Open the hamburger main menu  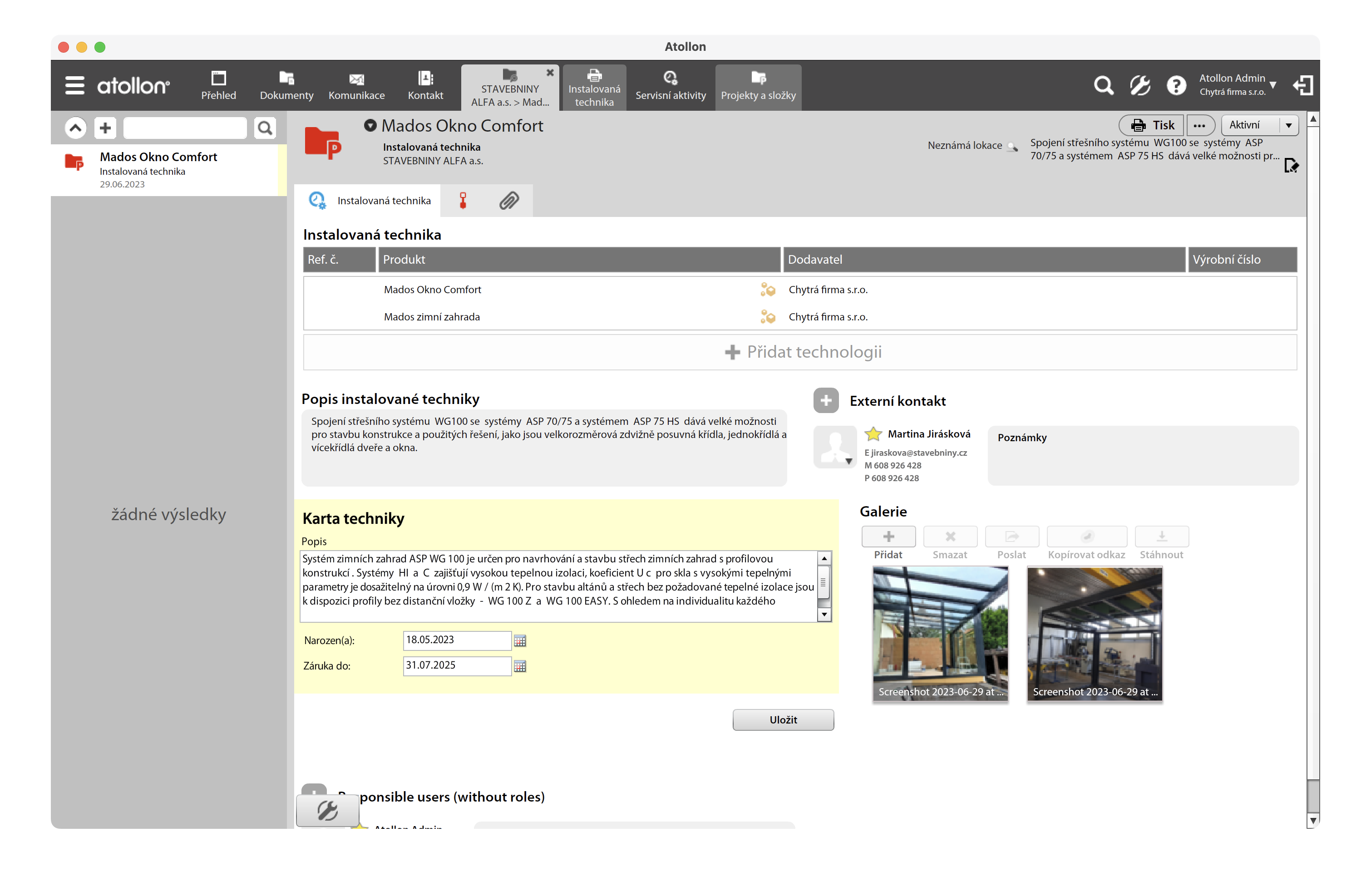pyautogui.click(x=74, y=85)
